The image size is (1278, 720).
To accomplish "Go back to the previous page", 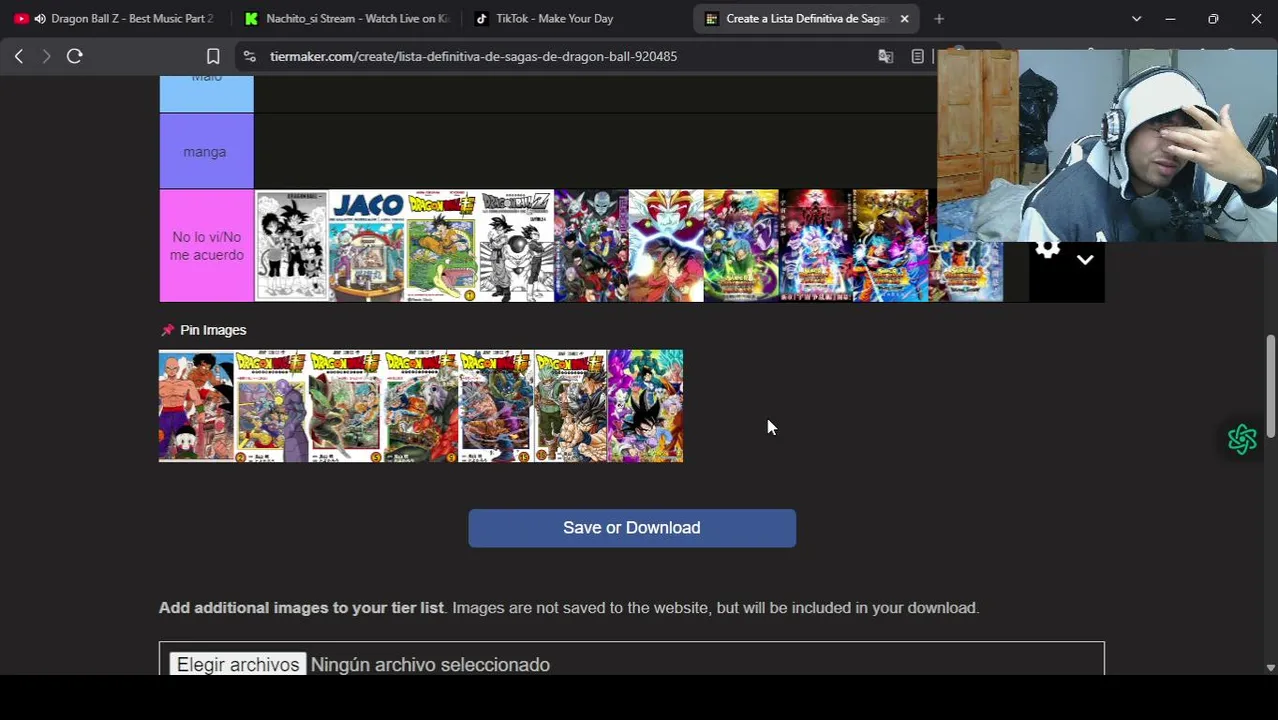I will tap(19, 56).
